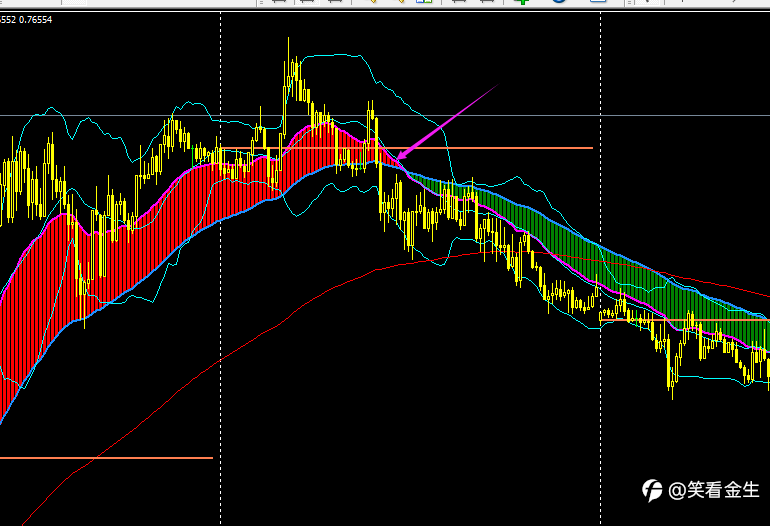Viewport: 770px width, 526px height.
Task: Select the orange horizontal line at bottom left
Action: point(106,458)
